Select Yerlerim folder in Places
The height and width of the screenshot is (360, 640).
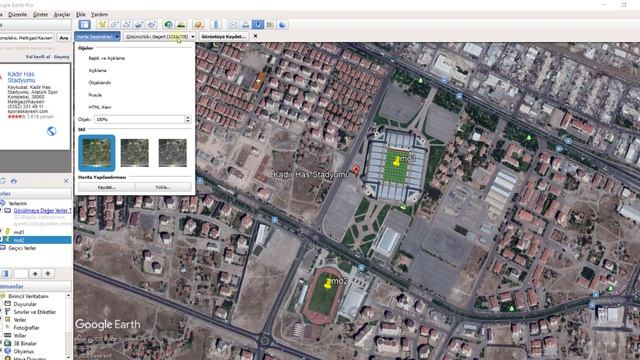point(18,203)
